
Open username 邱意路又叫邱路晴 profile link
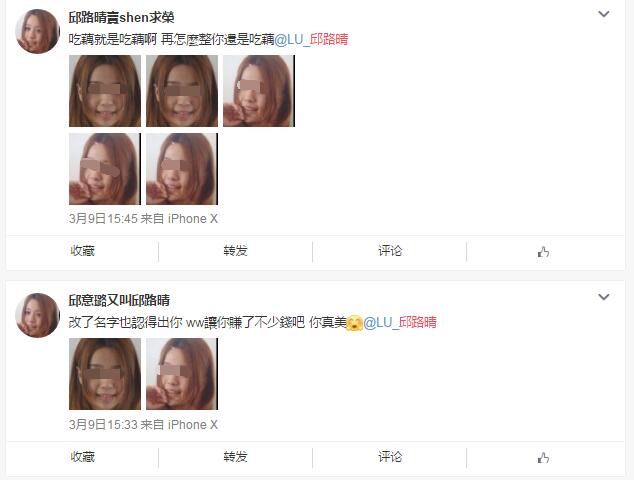point(119,300)
